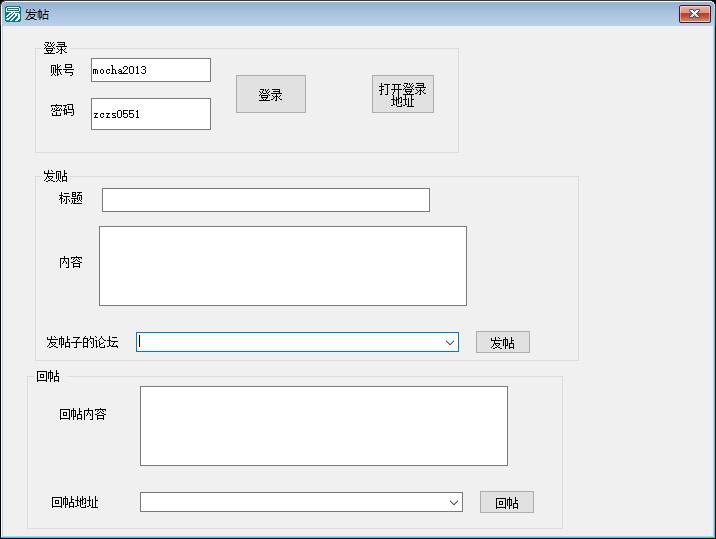Click the 打开登录地址 button
This screenshot has height=539, width=716.
tap(402, 95)
